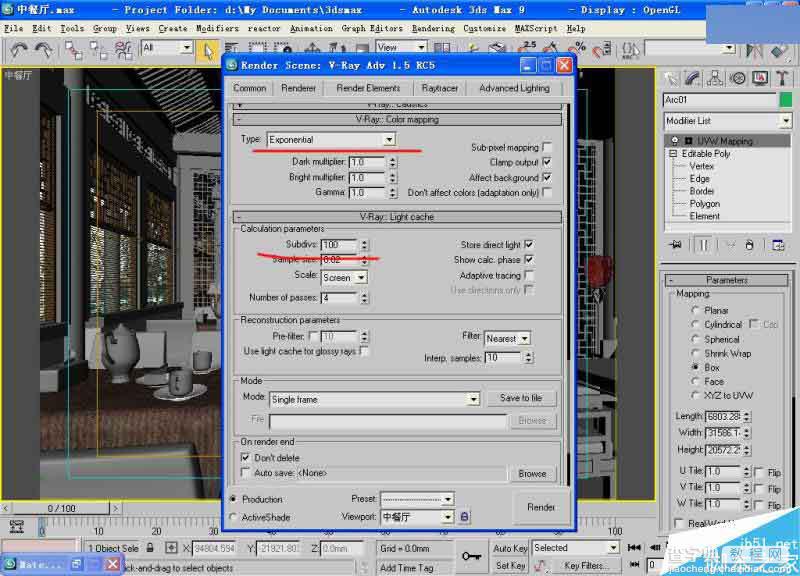This screenshot has width=800, height=576.
Task: Uncheck the Don't delete checkbox
Action: [x=245, y=457]
